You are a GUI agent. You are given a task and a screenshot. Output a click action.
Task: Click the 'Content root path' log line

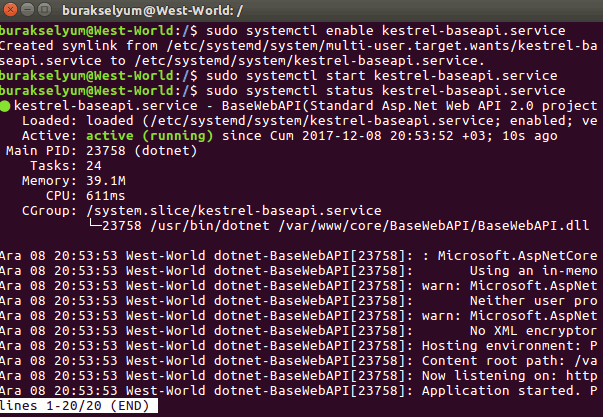(x=298, y=361)
